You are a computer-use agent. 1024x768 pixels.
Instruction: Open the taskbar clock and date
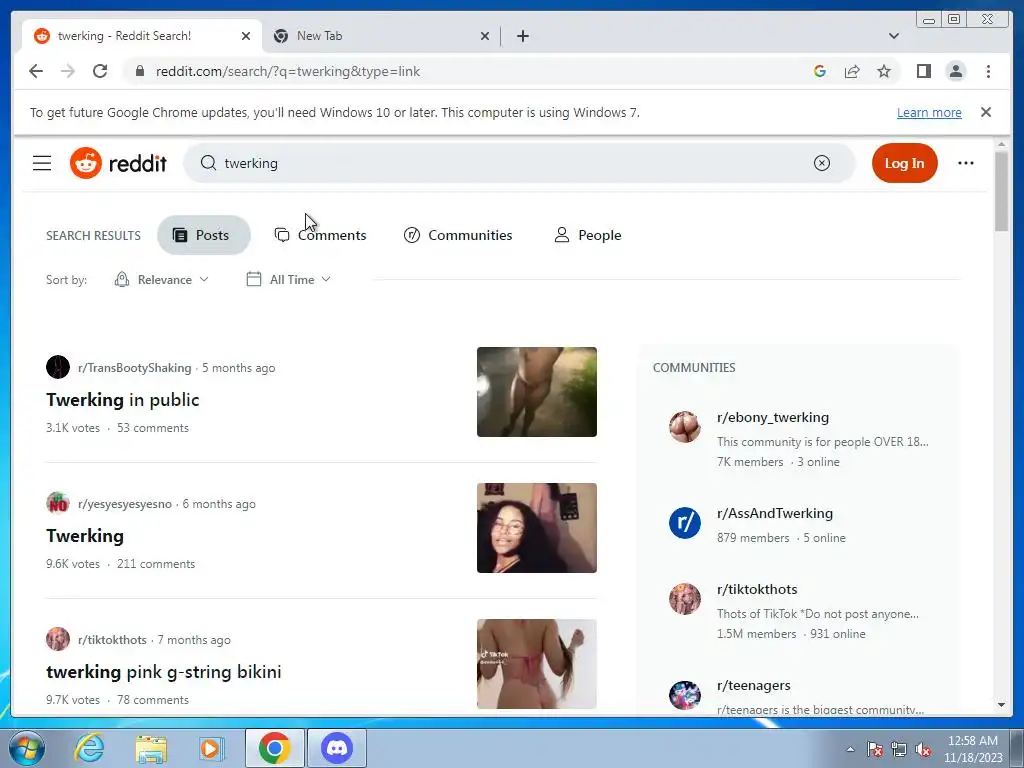pos(973,749)
